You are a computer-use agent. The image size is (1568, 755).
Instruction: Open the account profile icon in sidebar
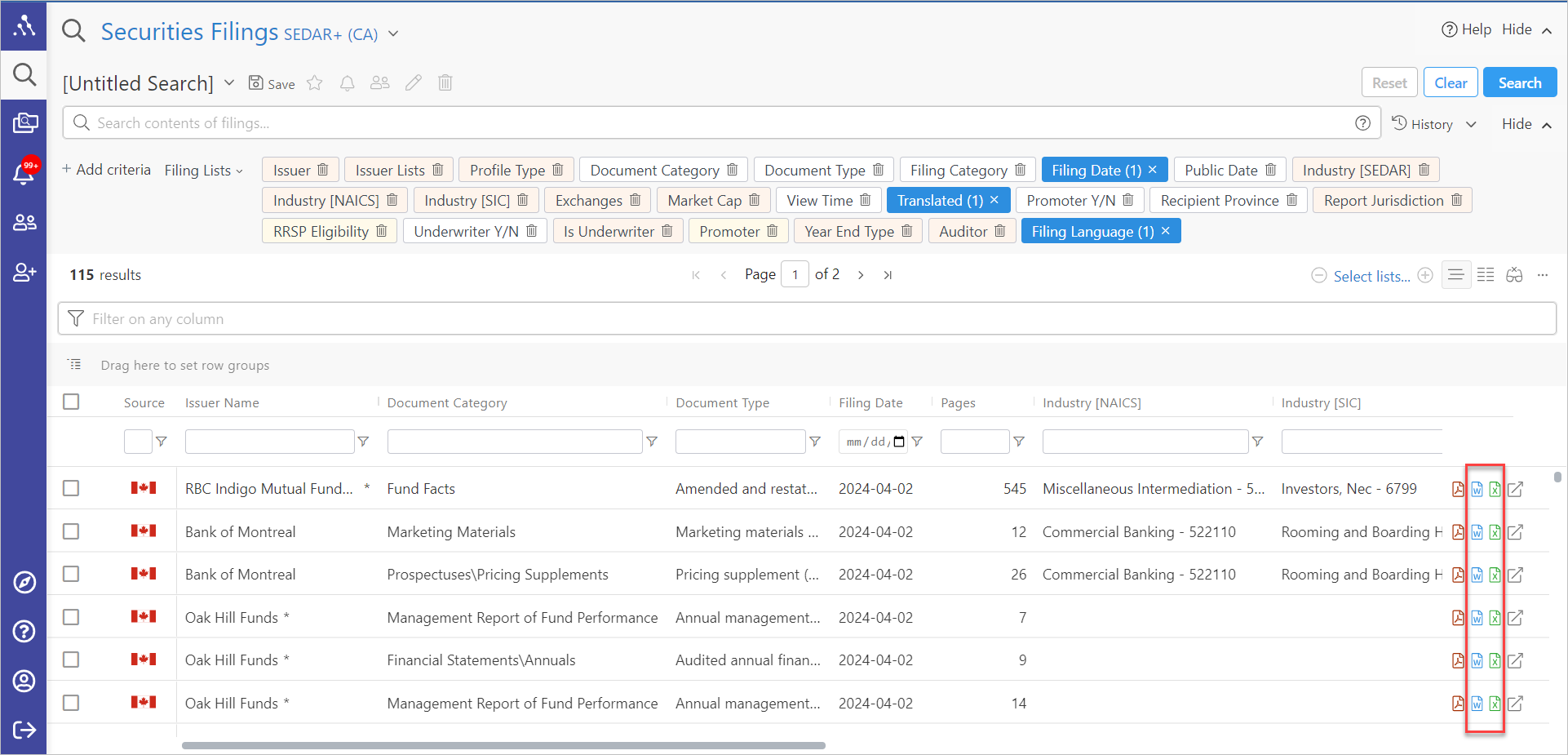pos(24,681)
